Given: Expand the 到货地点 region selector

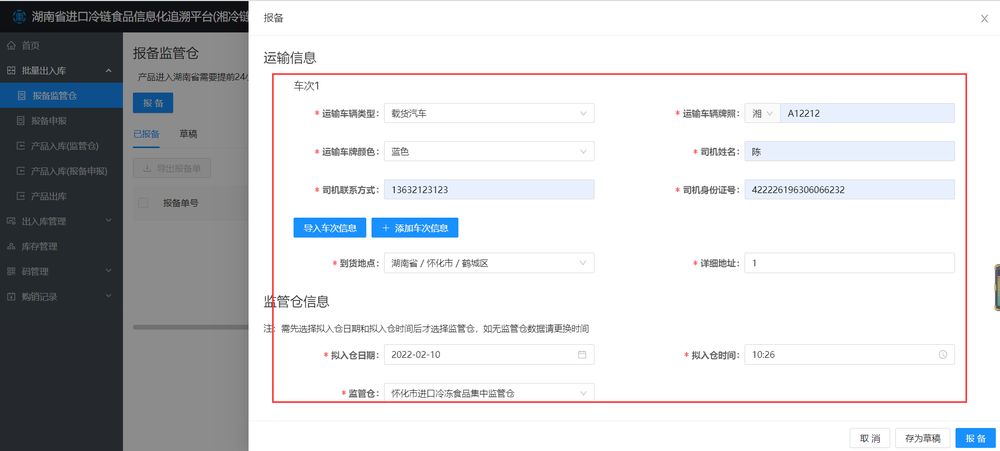Looking at the screenshot, I should click(489, 263).
